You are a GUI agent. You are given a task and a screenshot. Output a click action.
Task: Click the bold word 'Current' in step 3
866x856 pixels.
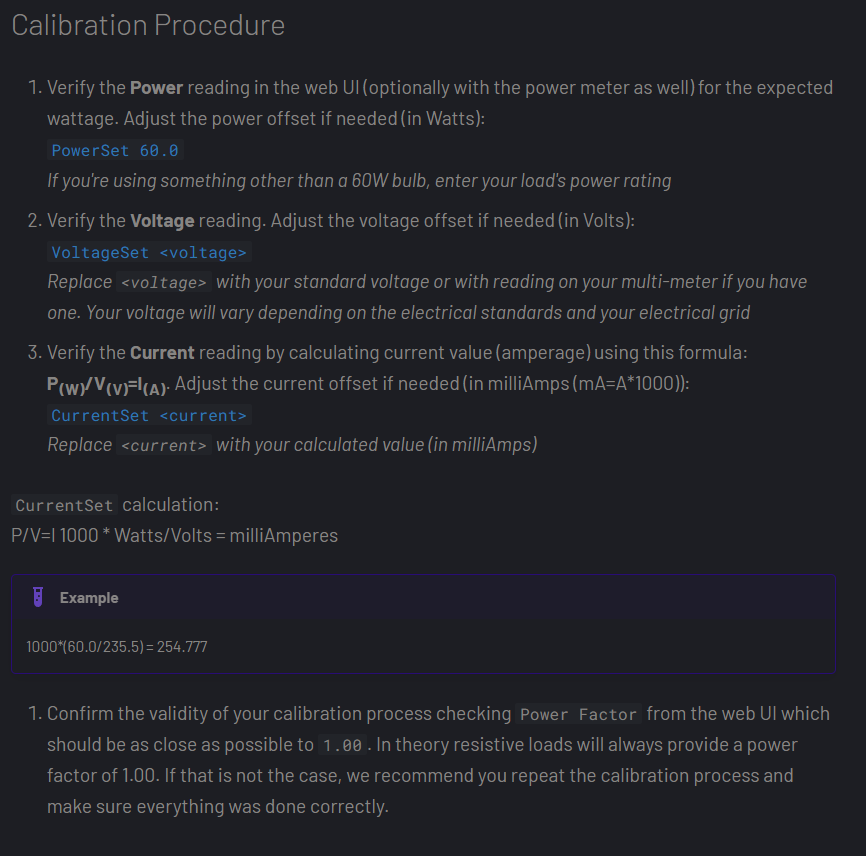click(x=162, y=353)
